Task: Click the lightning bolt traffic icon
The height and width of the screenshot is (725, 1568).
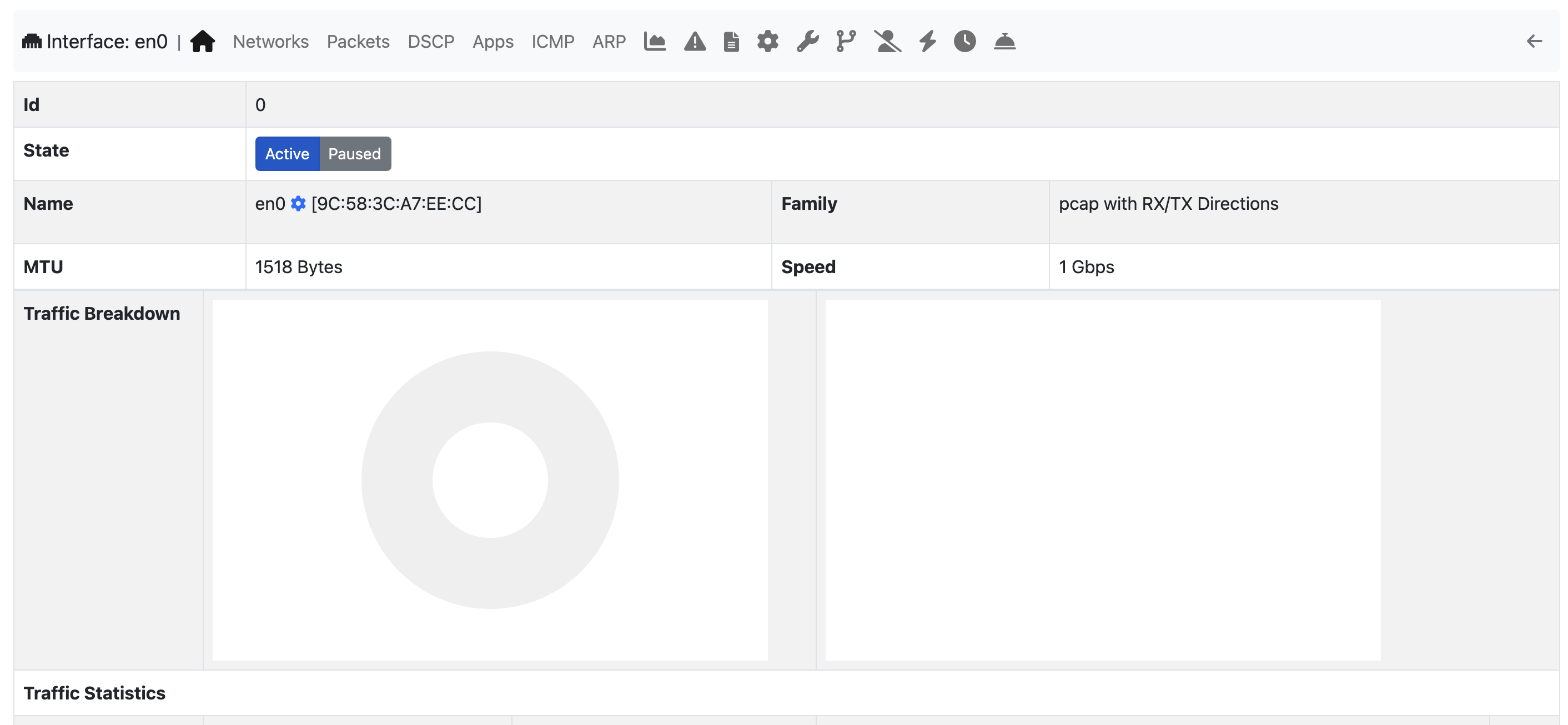Action: click(x=927, y=41)
